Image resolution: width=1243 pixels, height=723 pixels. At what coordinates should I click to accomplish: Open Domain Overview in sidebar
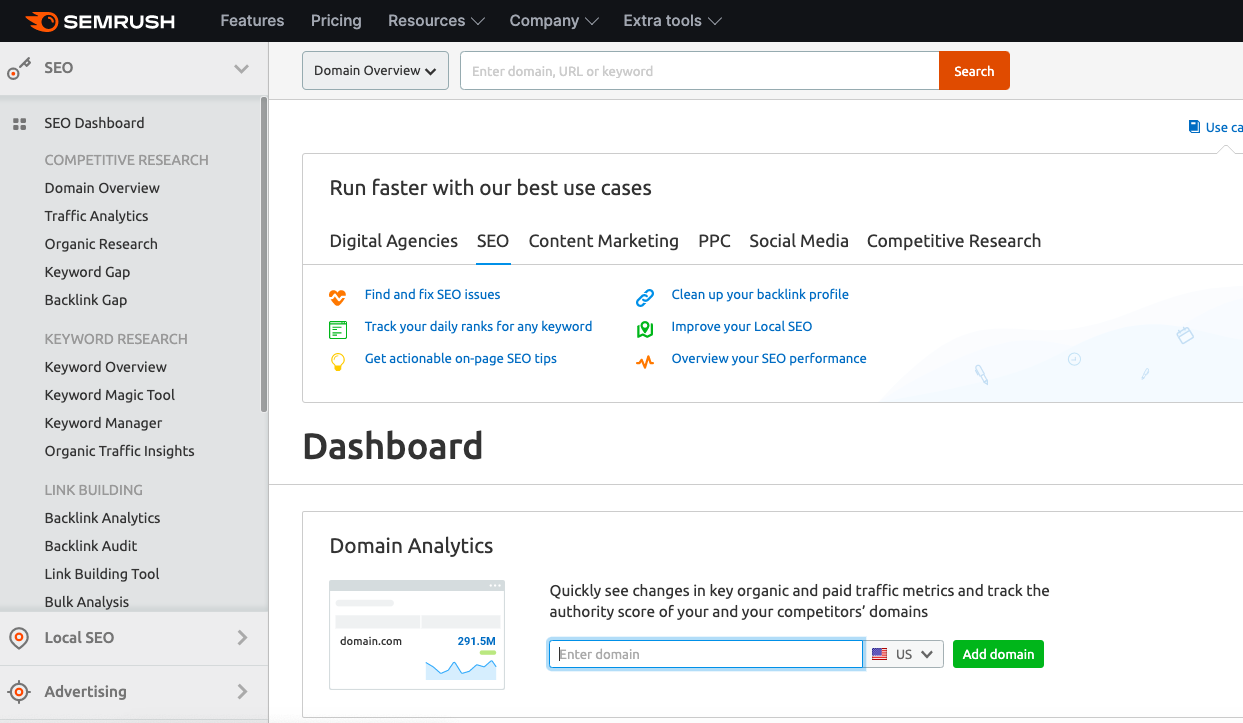coord(102,188)
